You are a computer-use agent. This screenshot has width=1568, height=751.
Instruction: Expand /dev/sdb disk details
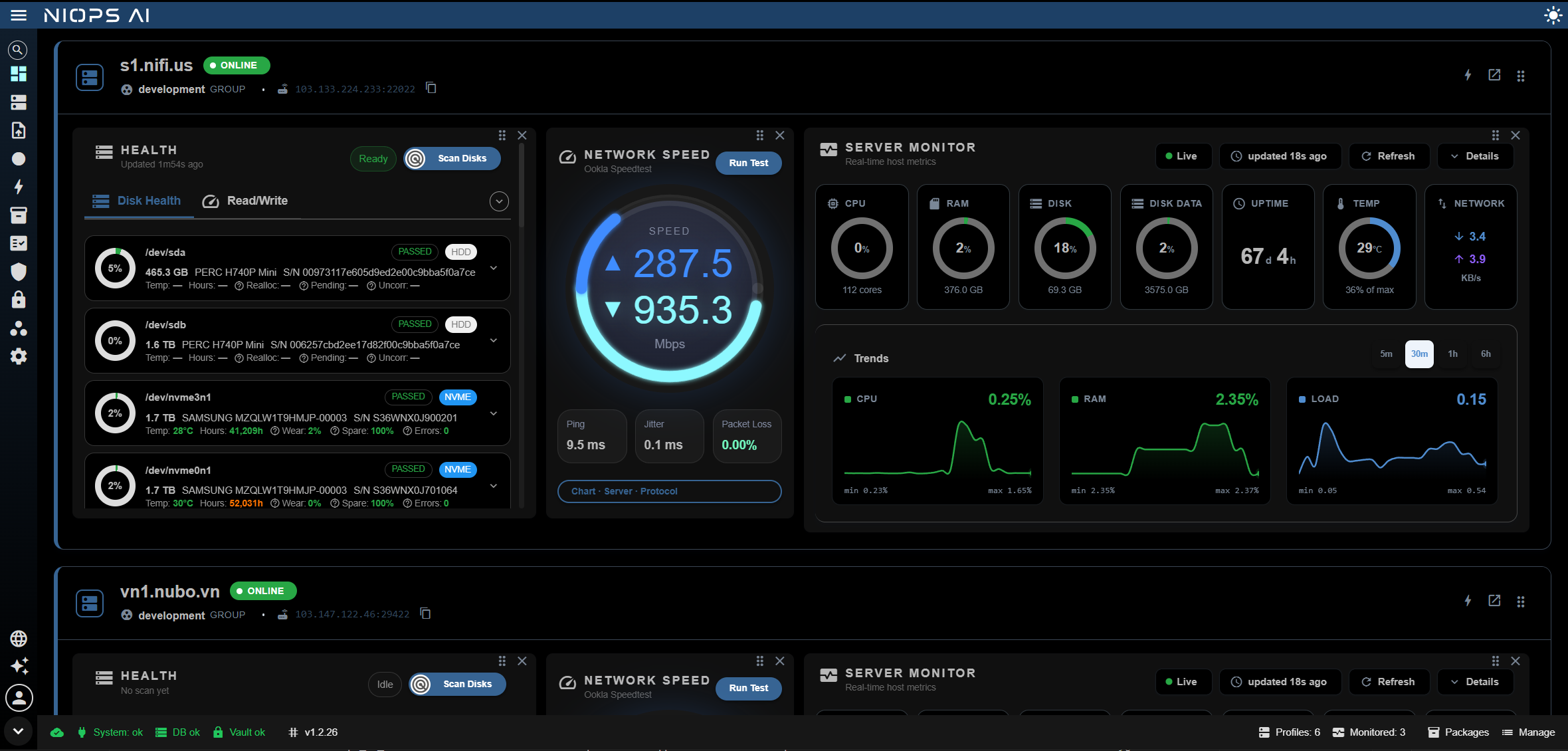(494, 340)
